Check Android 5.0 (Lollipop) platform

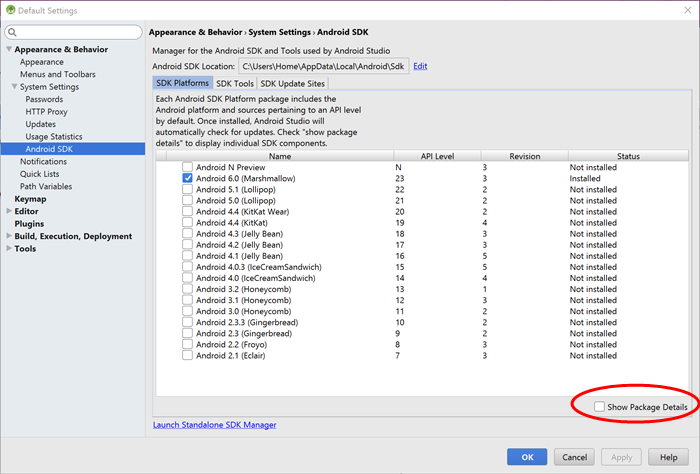tap(188, 200)
